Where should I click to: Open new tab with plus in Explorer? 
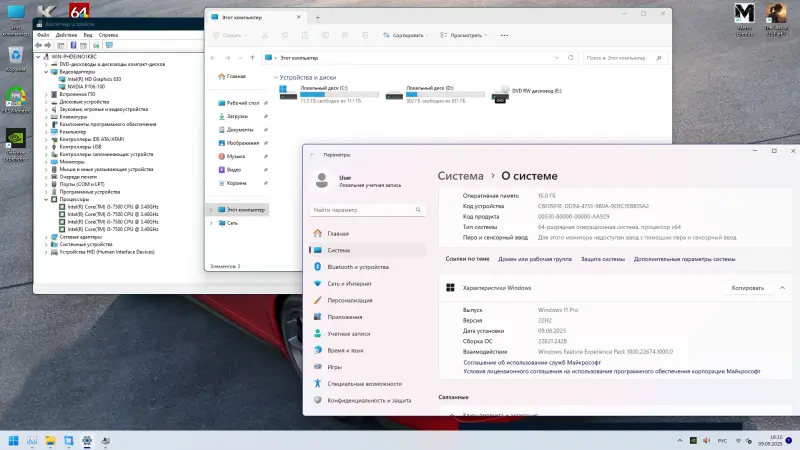[x=317, y=17]
